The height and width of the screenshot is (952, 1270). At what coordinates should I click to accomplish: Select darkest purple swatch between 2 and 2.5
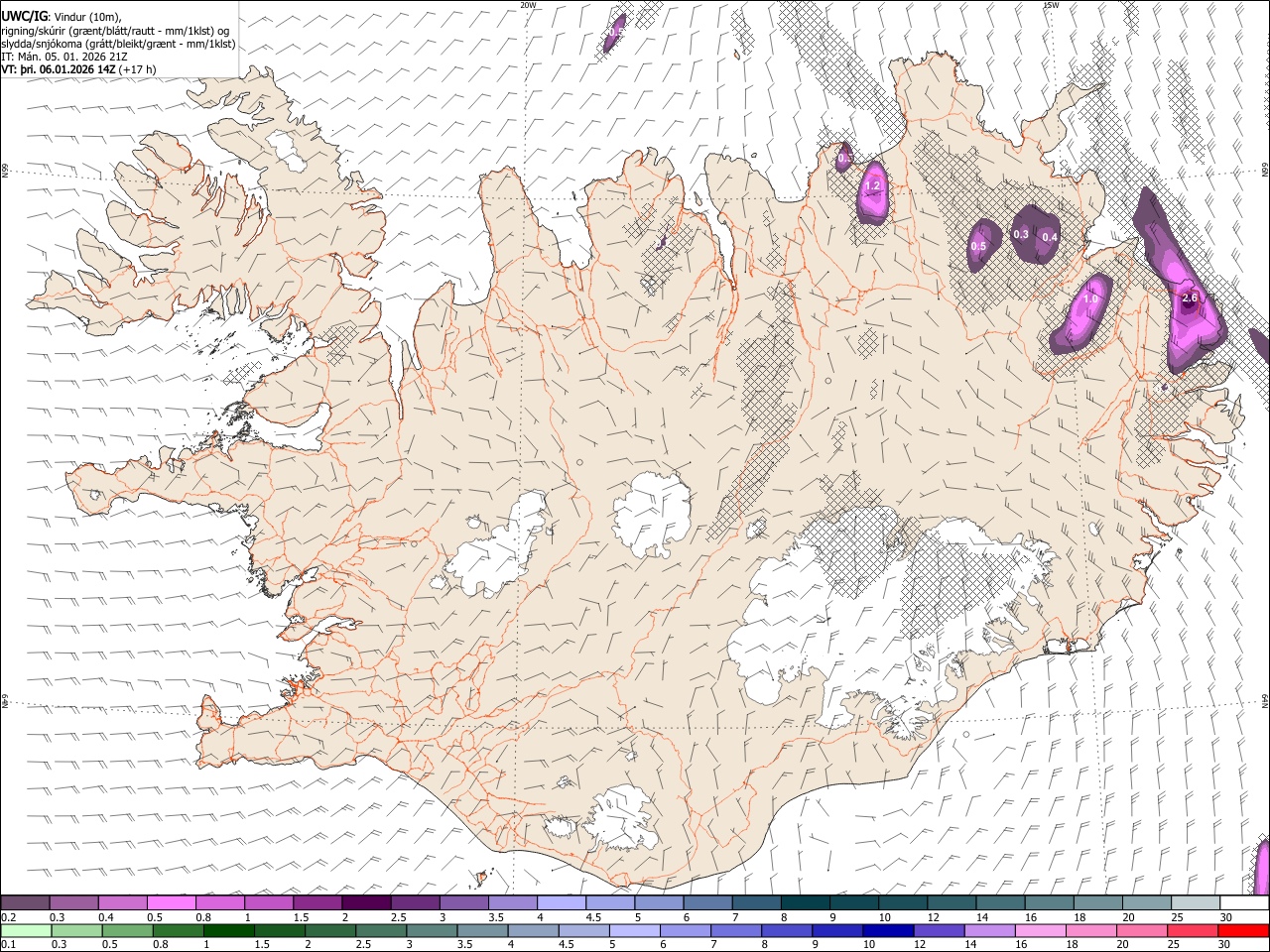[x=365, y=902]
